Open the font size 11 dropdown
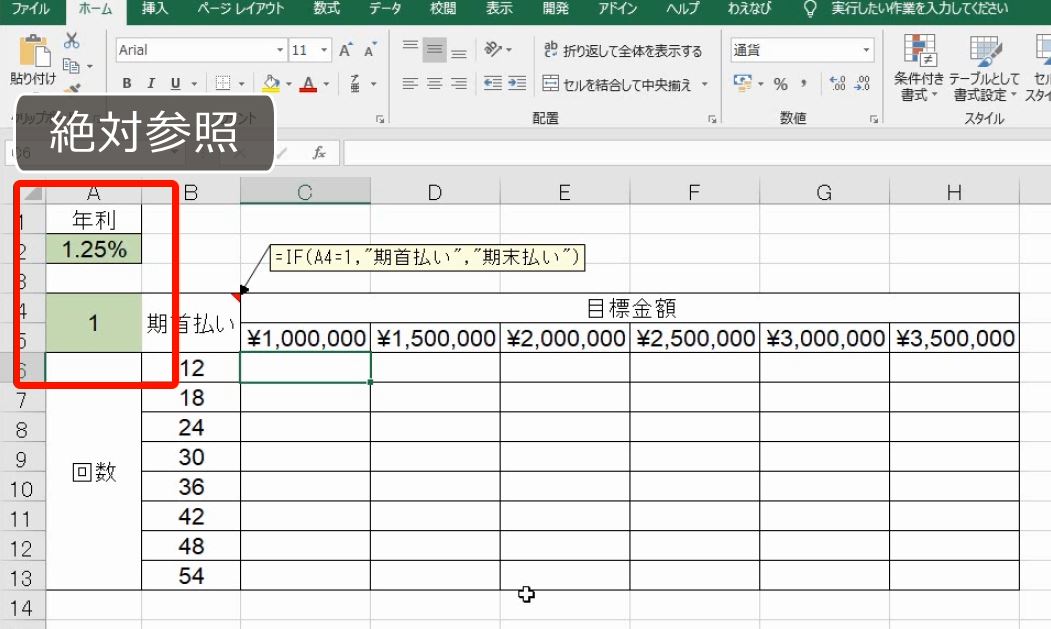This screenshot has width=1051, height=629. click(x=324, y=50)
